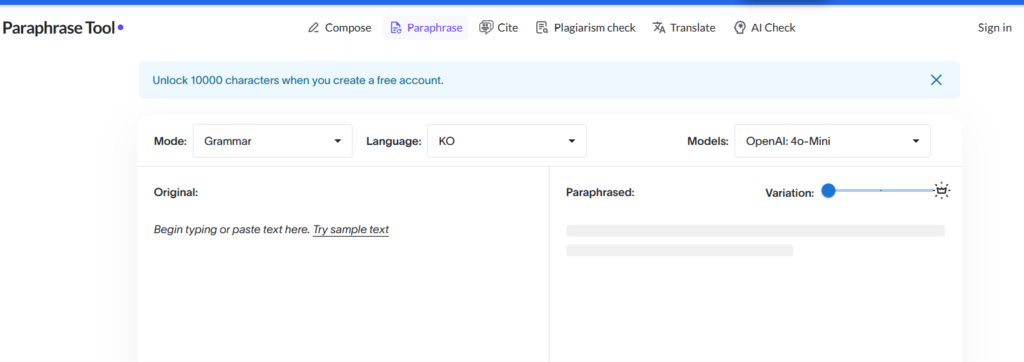Click the 'Variation:' label
Image resolution: width=1024 pixels, height=362 pixels.
pos(790,193)
